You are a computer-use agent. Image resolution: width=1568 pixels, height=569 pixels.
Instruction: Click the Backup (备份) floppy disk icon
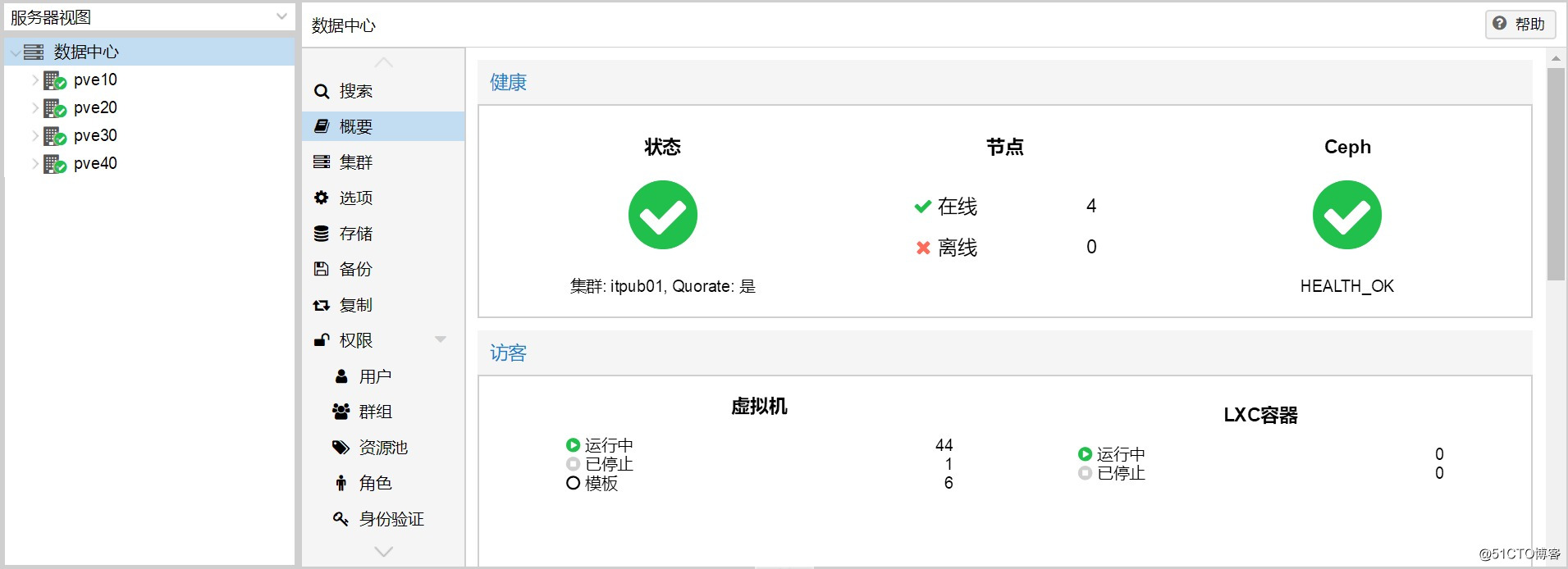[x=322, y=269]
